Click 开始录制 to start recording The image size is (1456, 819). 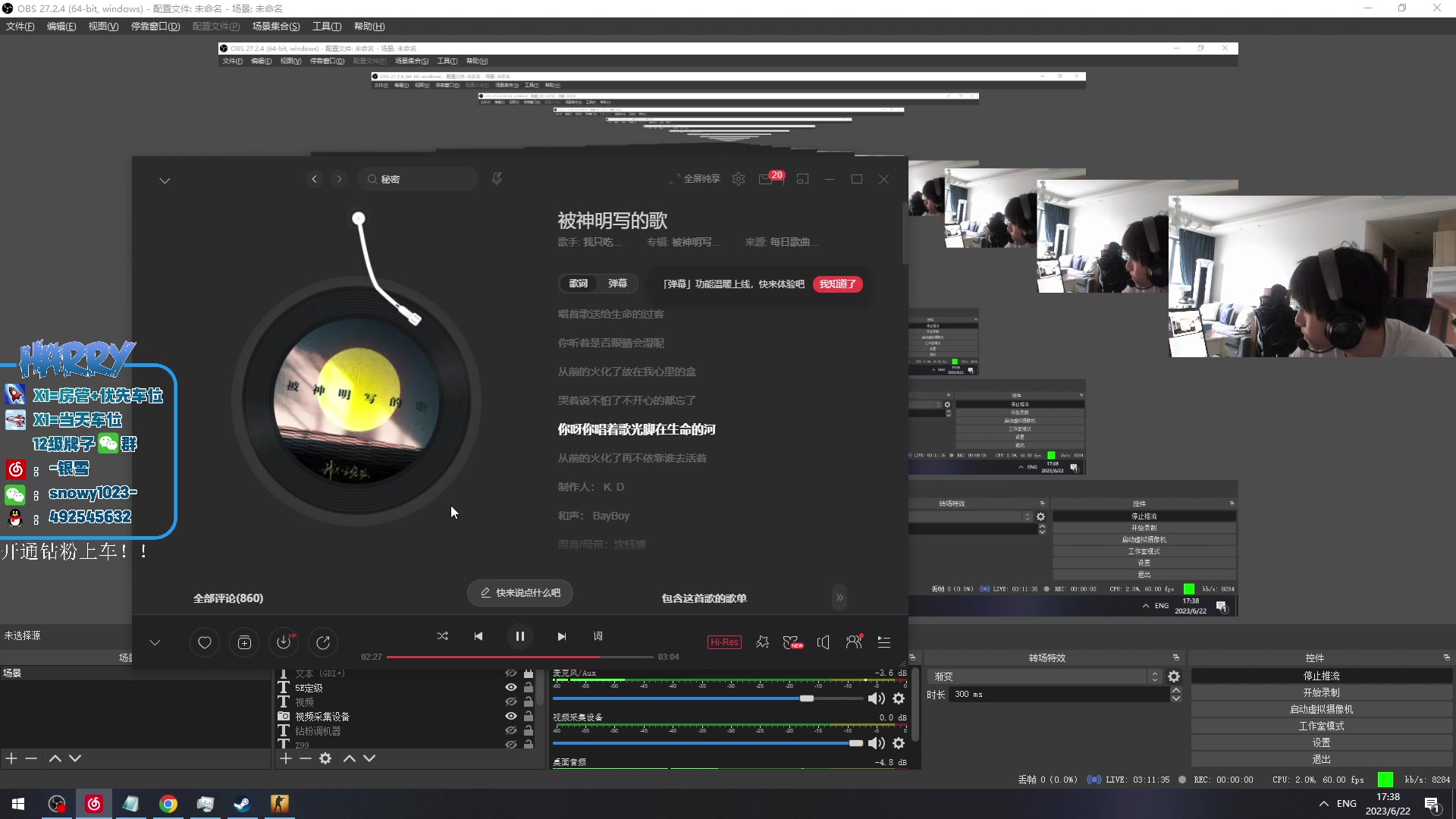(x=1321, y=692)
